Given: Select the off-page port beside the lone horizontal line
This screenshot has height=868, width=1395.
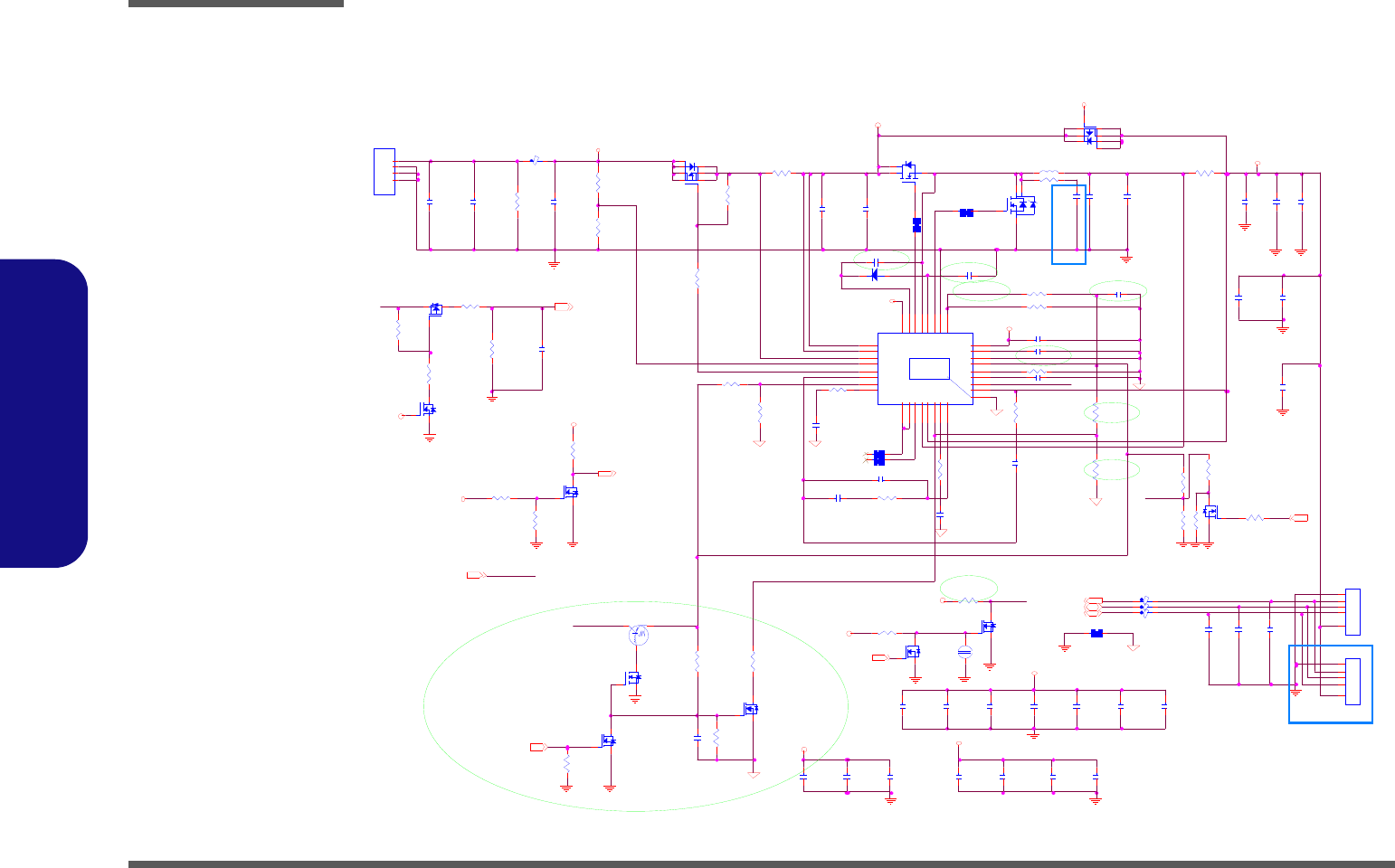Looking at the screenshot, I should coord(476,575).
